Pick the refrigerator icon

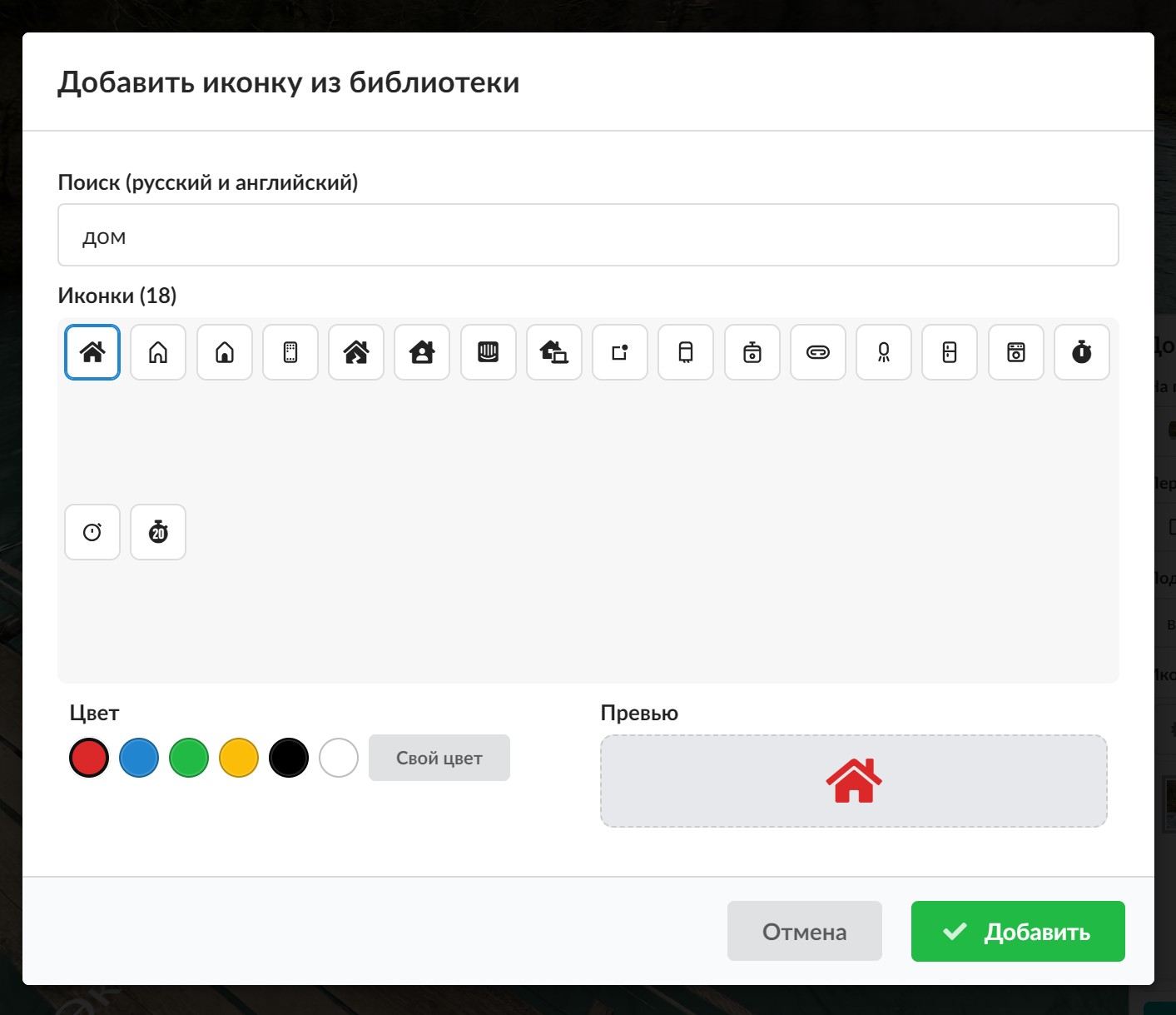click(x=950, y=352)
